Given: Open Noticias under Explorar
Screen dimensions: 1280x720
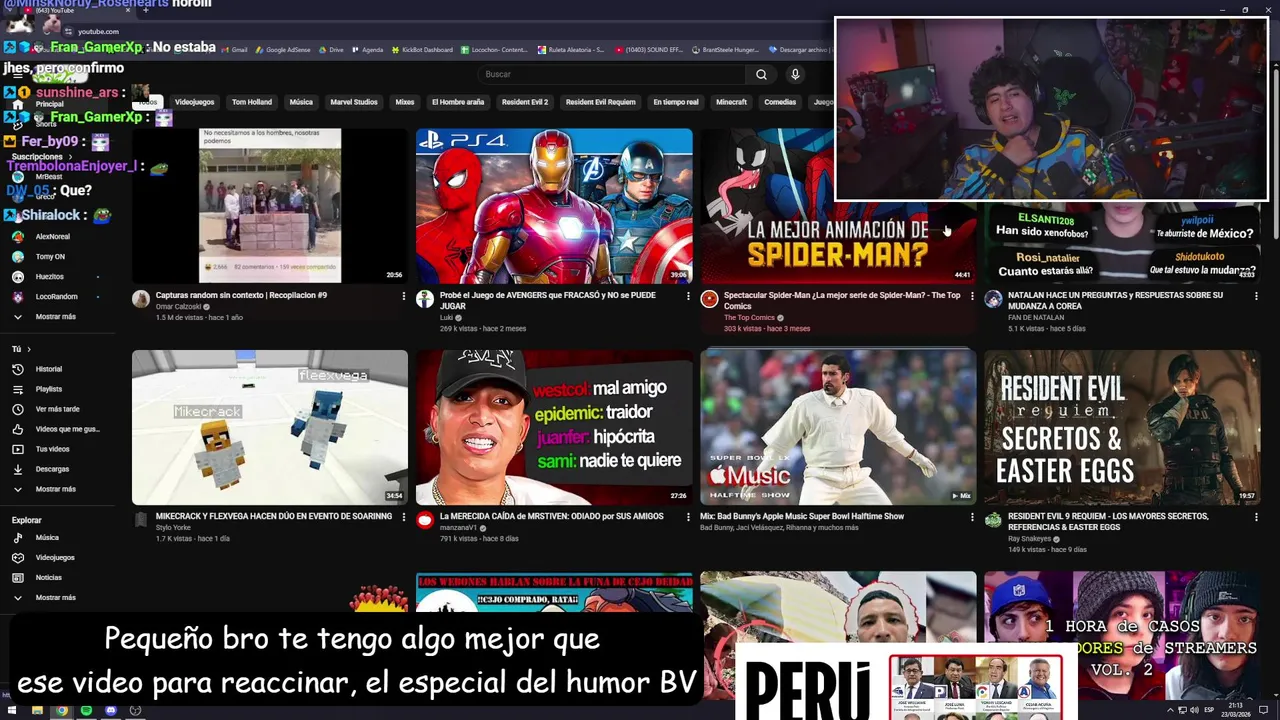Looking at the screenshot, I should 49,577.
